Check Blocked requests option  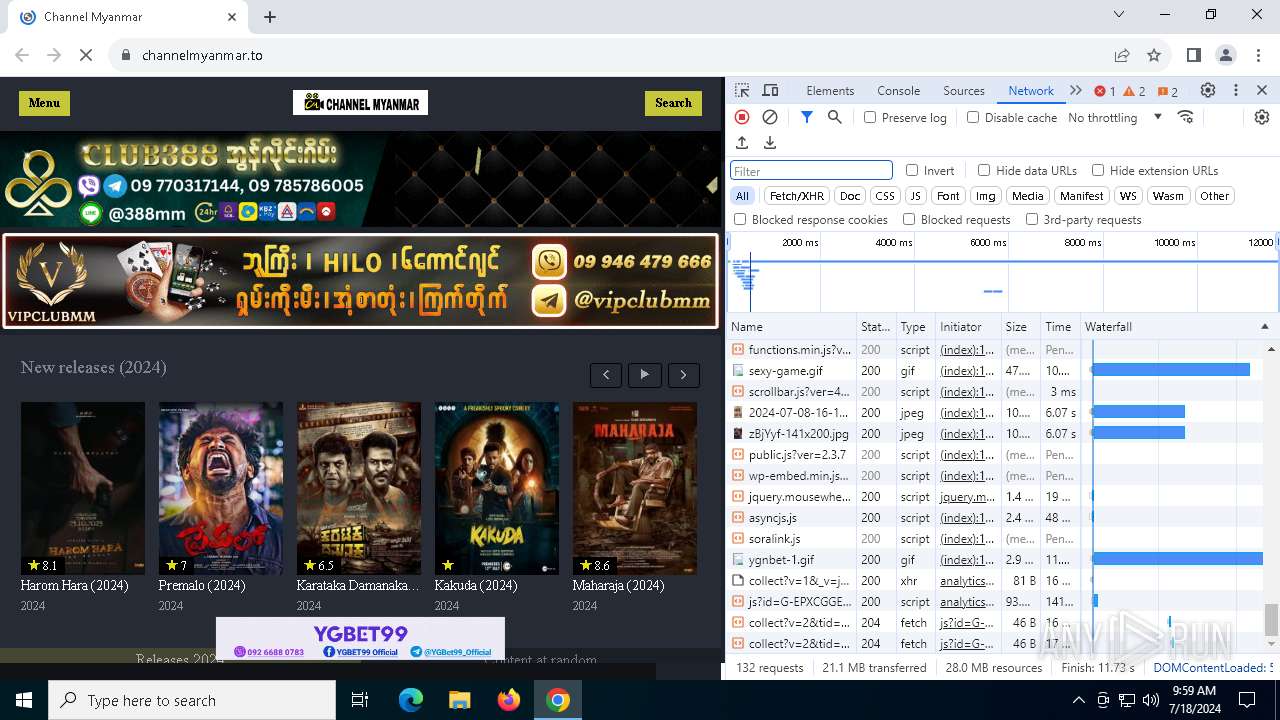(x=909, y=219)
